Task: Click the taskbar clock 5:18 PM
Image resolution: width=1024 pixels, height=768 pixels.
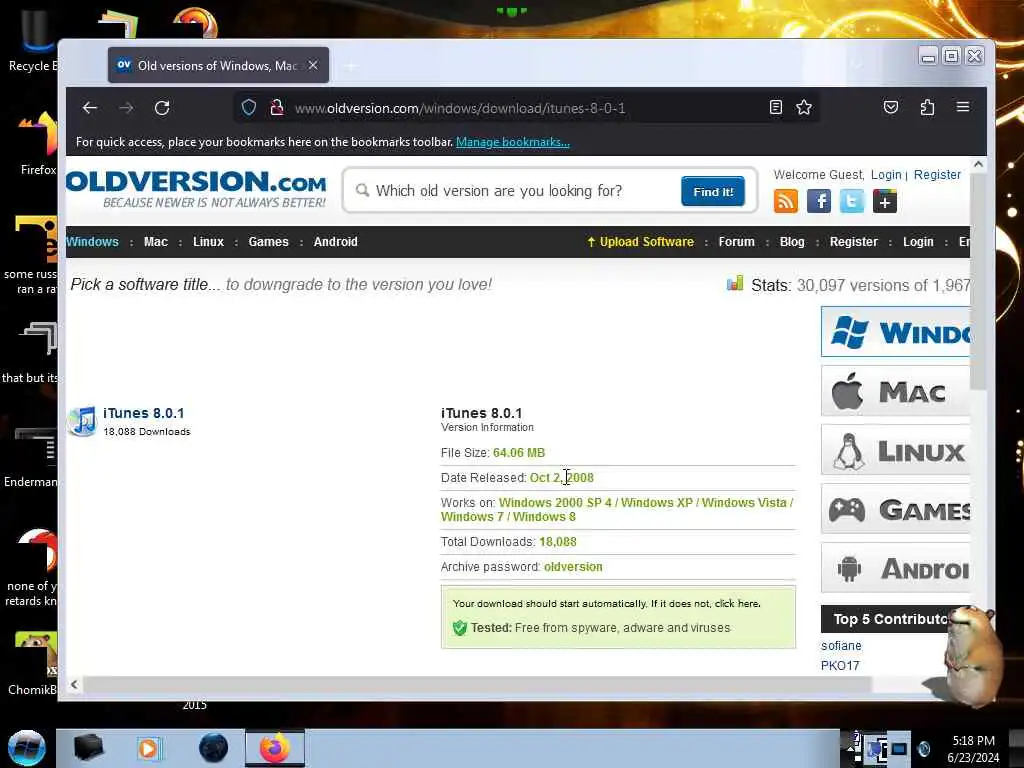Action: coord(973,741)
